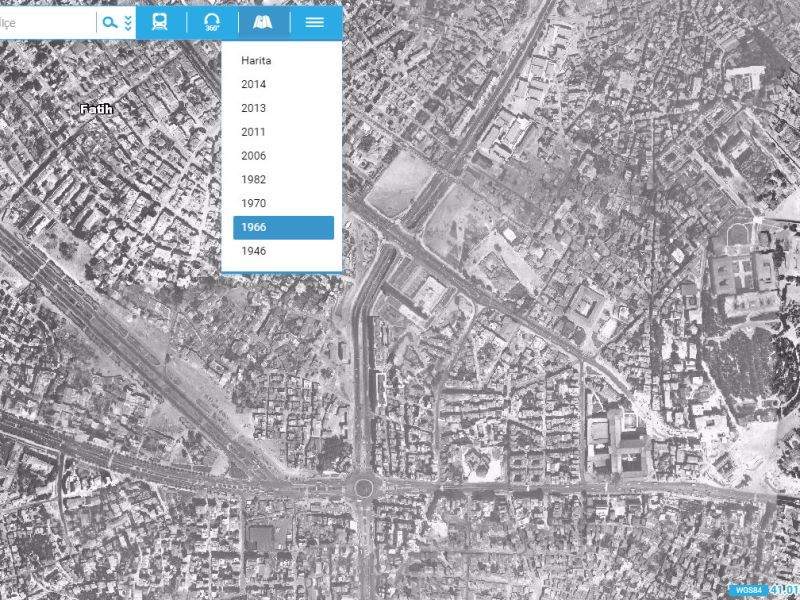This screenshot has height=600, width=800.
Task: Click the roundabout on the map
Action: (363, 488)
